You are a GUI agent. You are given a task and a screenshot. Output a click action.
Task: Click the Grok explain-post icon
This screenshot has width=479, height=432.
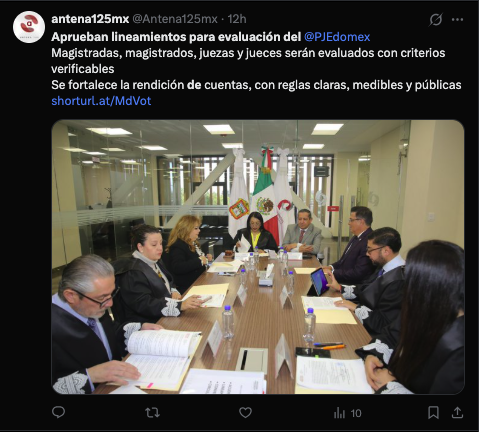tap(436, 20)
